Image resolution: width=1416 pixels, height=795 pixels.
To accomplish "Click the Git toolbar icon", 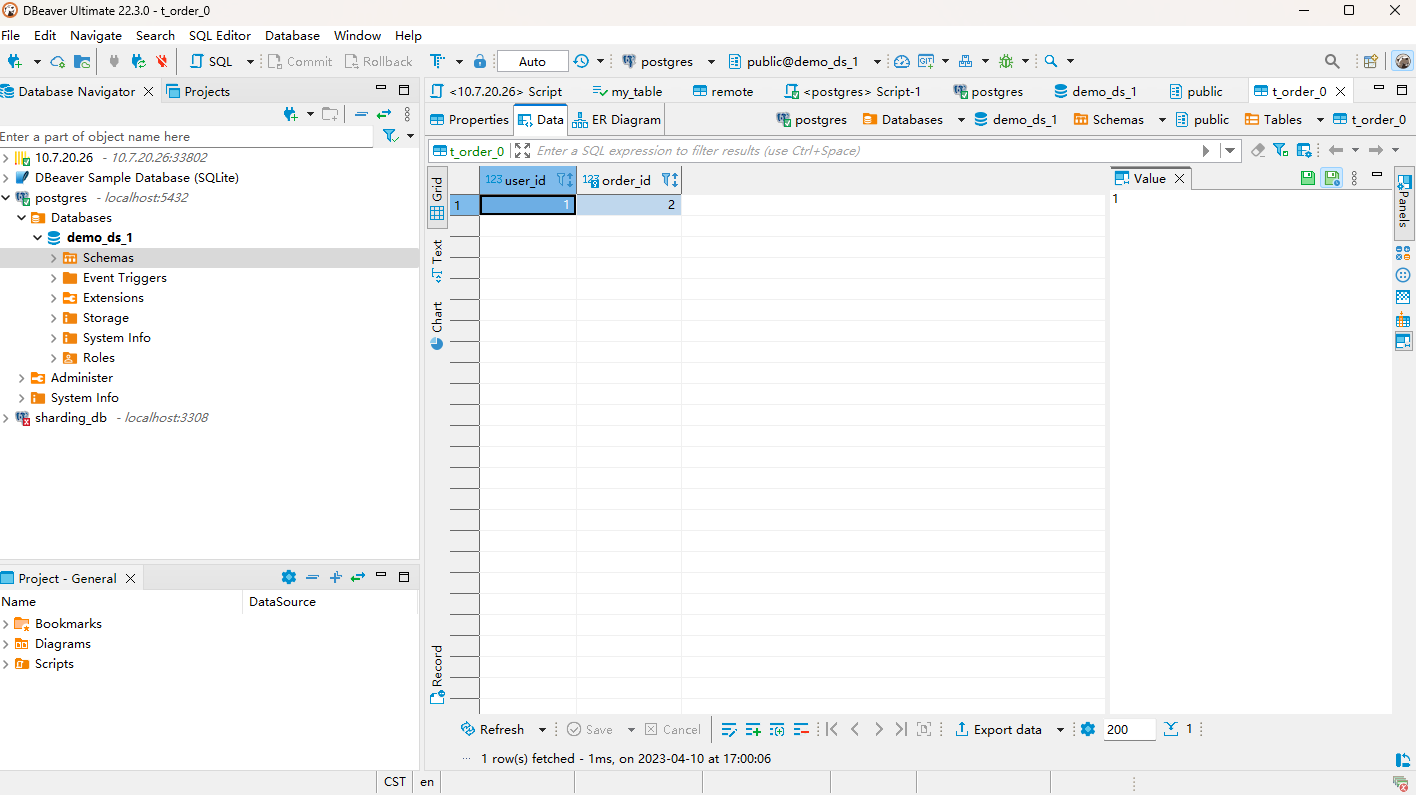I will pyautogui.click(x=926, y=61).
